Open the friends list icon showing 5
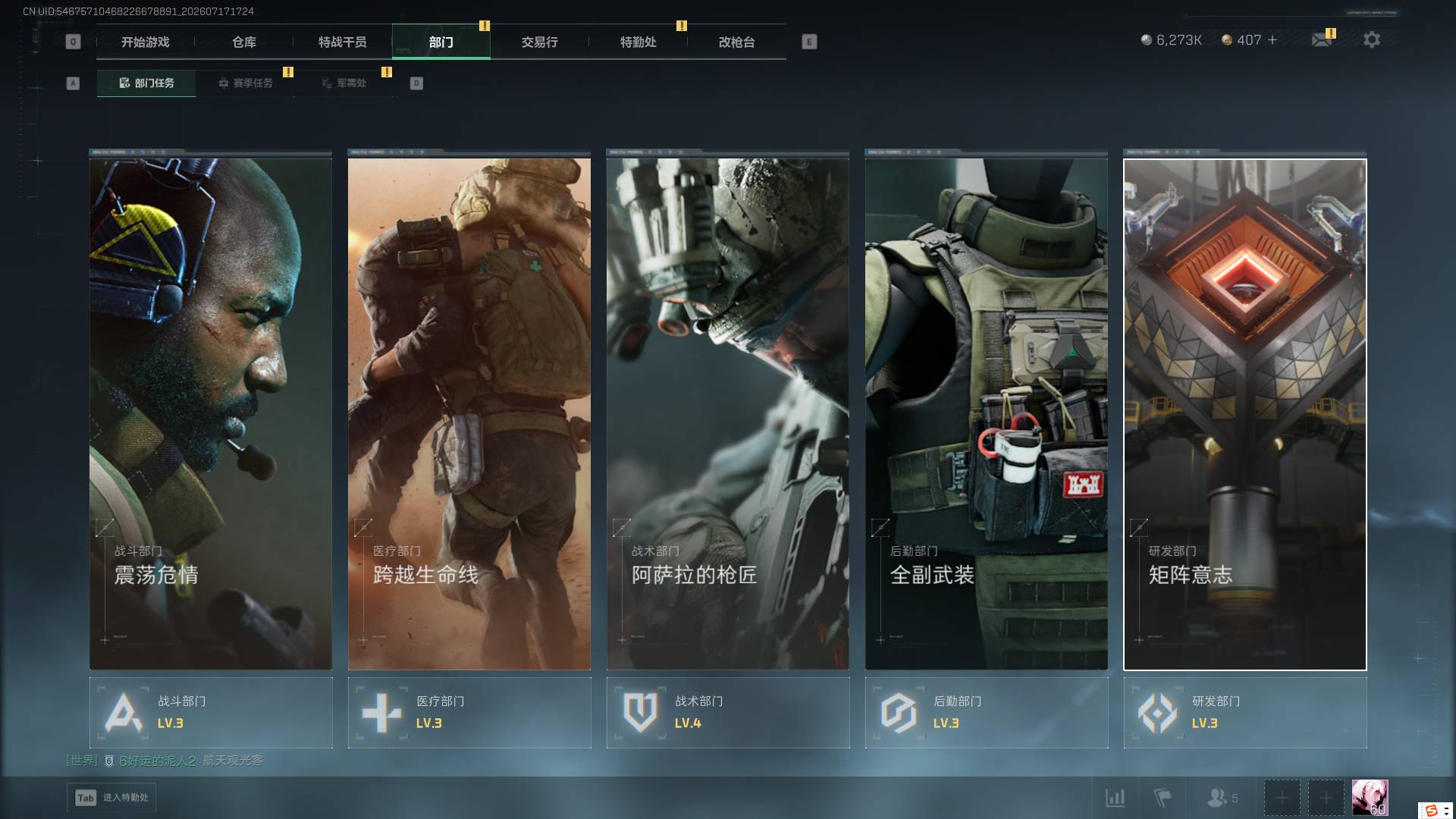 (1222, 798)
